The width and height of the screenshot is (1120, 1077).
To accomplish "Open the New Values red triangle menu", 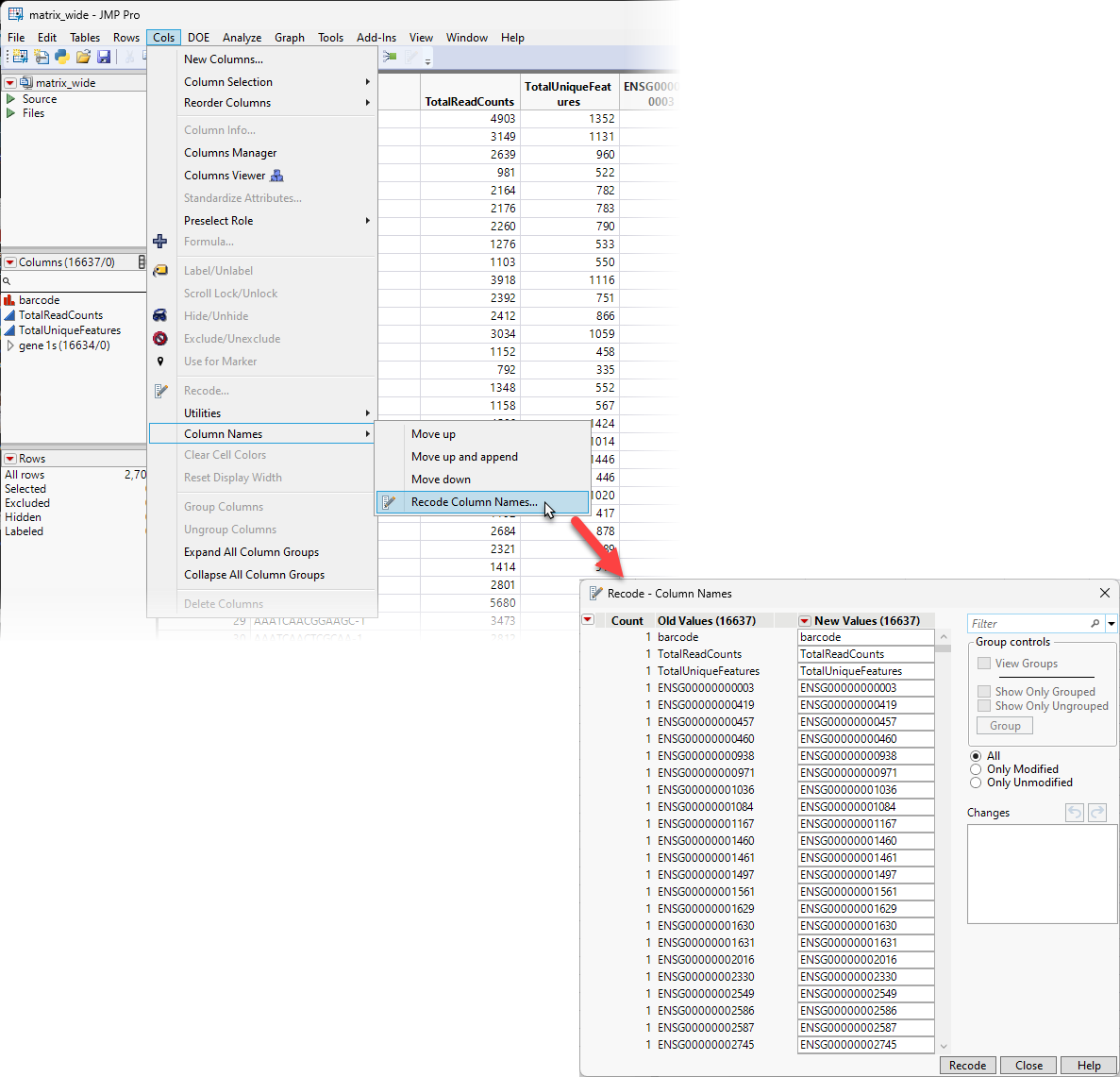I will point(805,621).
